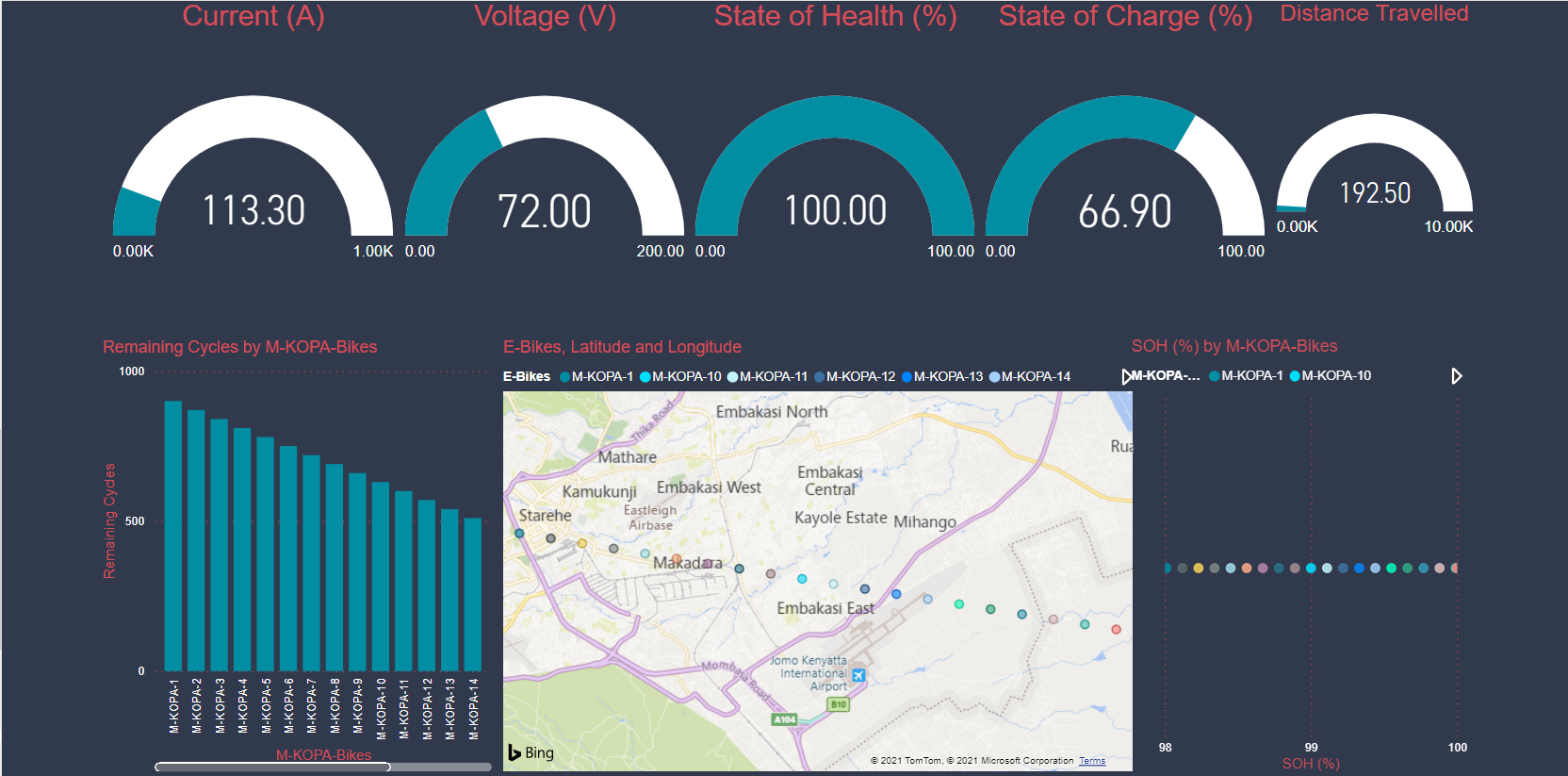This screenshot has width=1568, height=776.
Task: Select the M-KOPA-3 bar in Remaining Cycles
Action: [220, 545]
